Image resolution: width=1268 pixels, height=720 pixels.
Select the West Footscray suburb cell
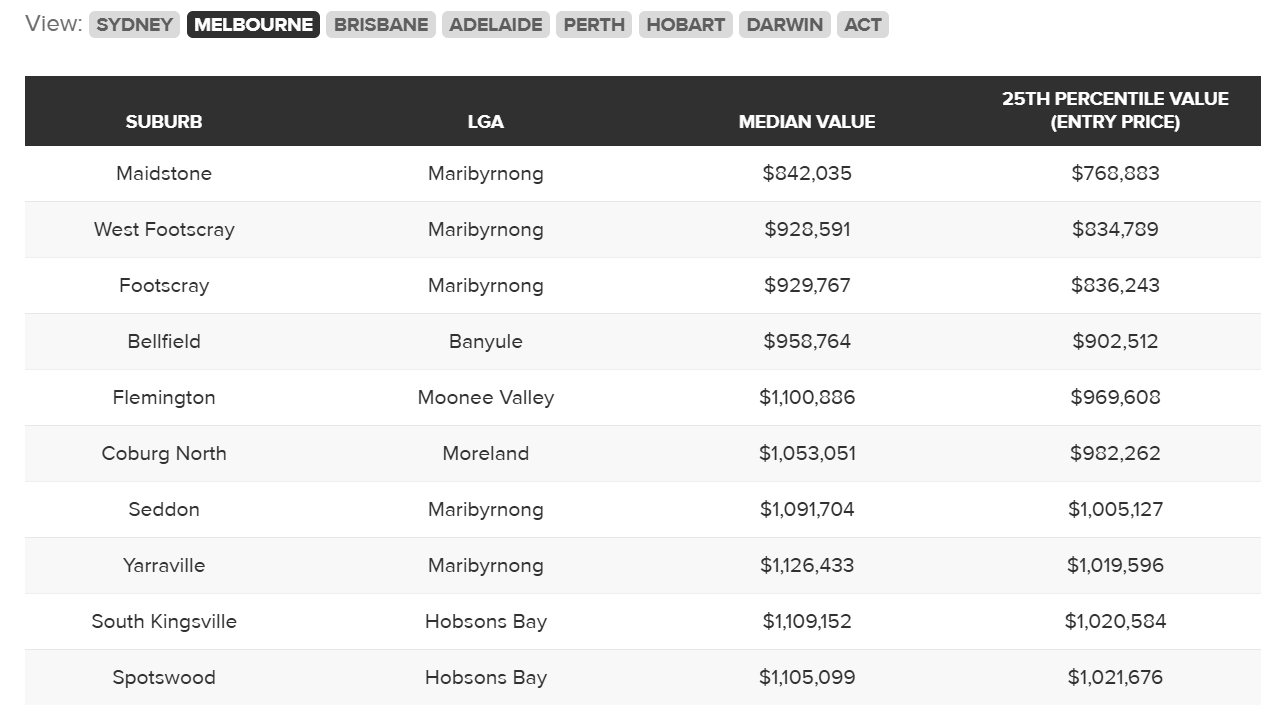tap(164, 229)
